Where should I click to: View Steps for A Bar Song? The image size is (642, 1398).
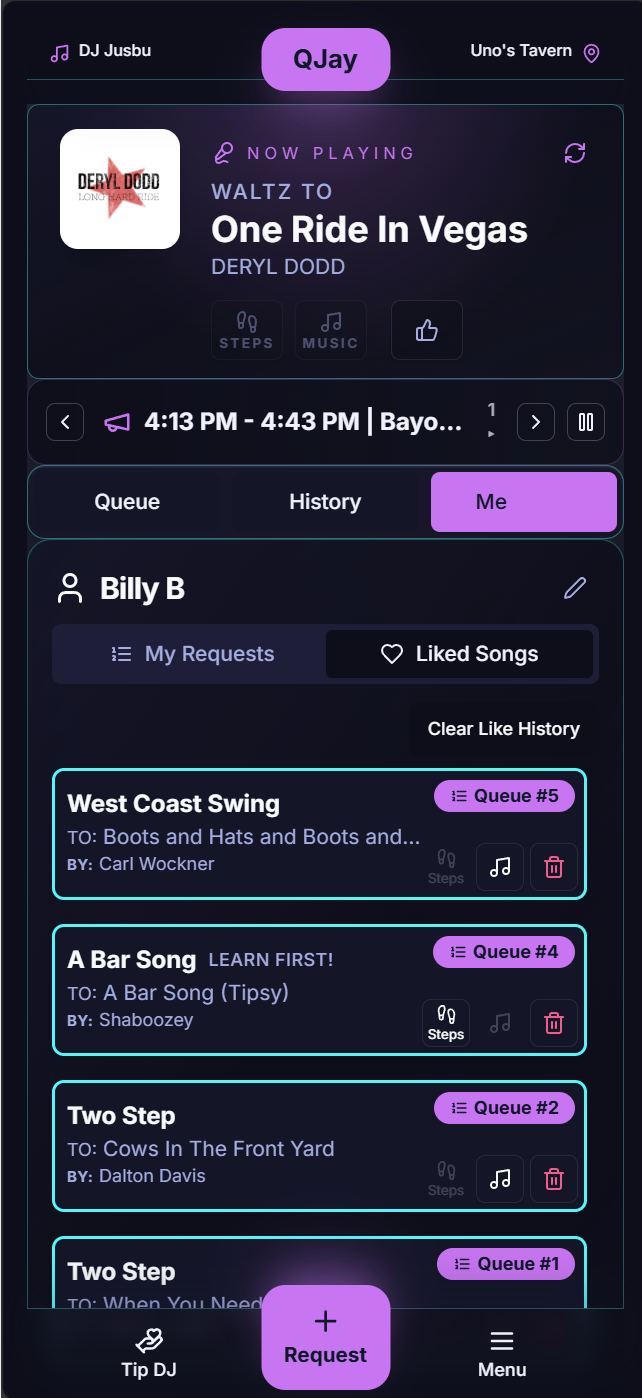pos(446,1022)
